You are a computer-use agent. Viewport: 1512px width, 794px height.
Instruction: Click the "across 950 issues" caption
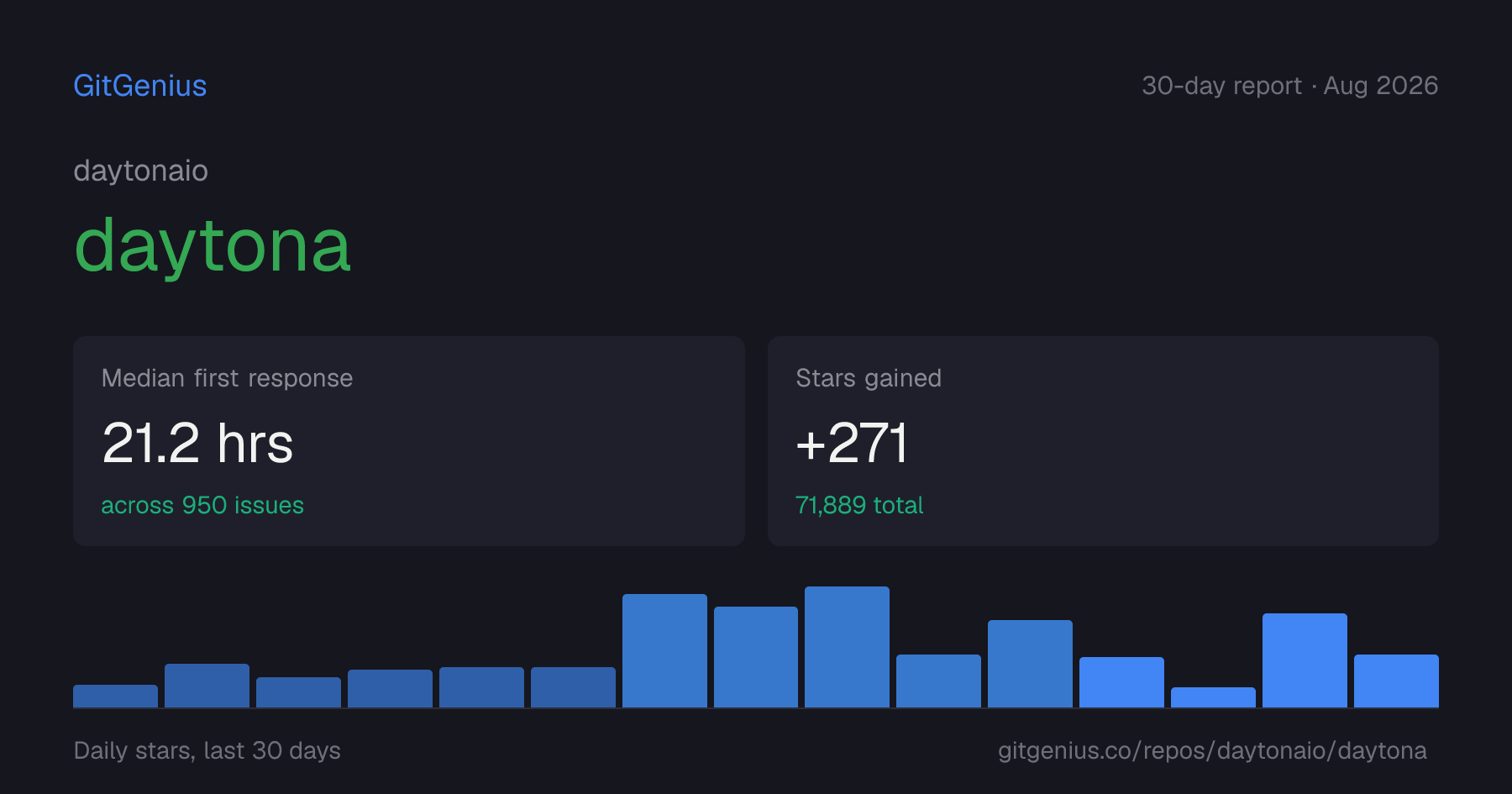point(202,505)
